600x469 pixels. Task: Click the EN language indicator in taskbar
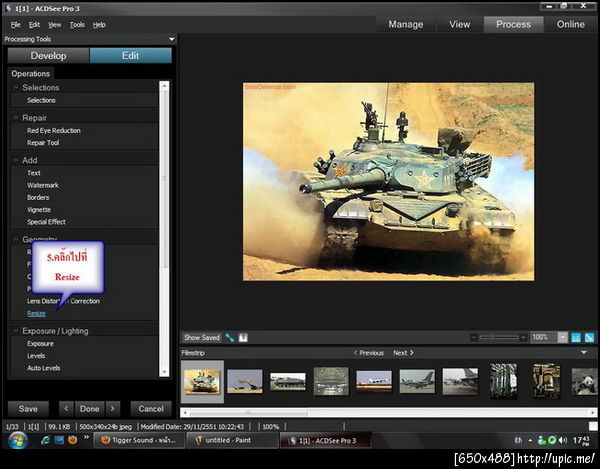click(518, 440)
